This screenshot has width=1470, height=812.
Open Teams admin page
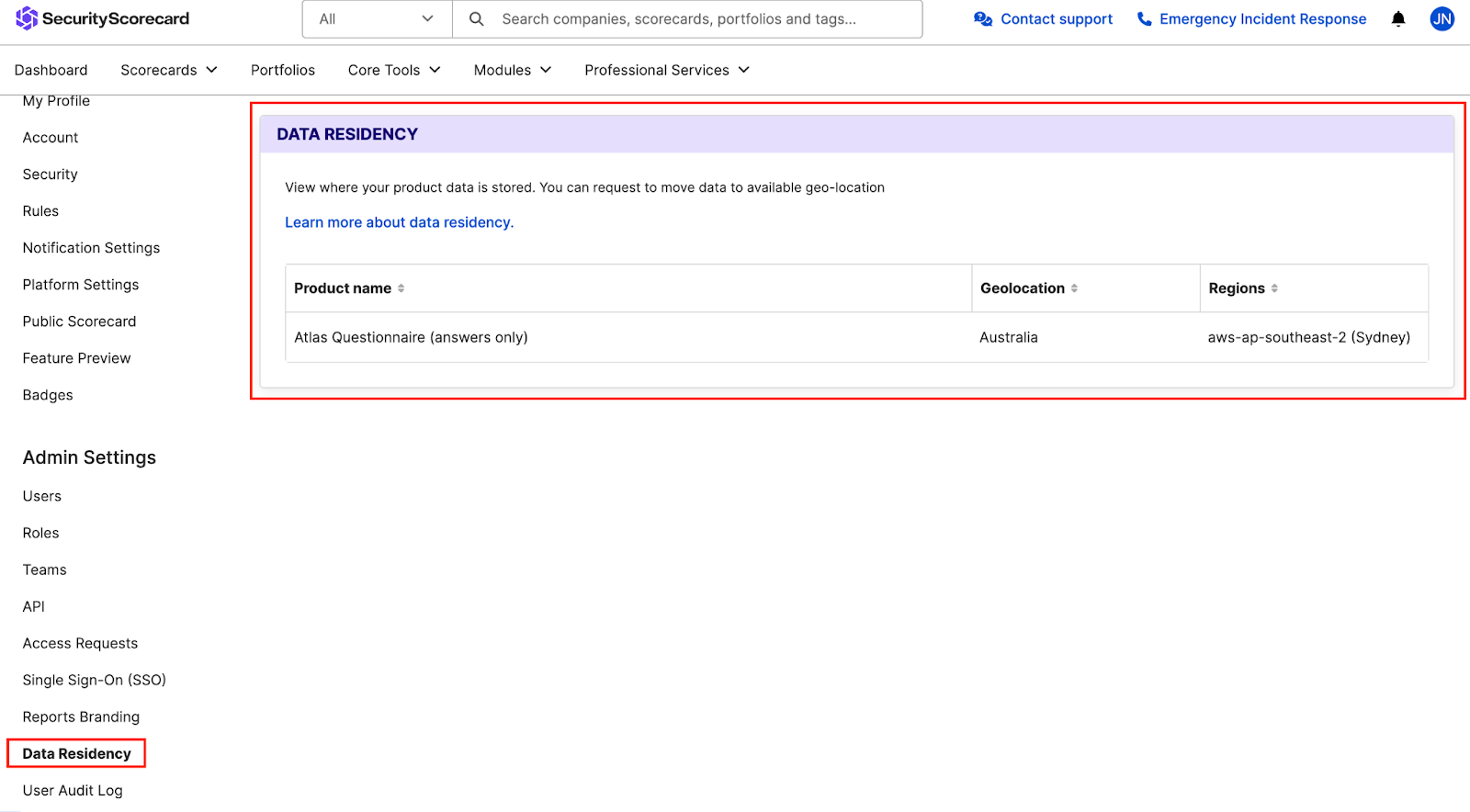[44, 570]
